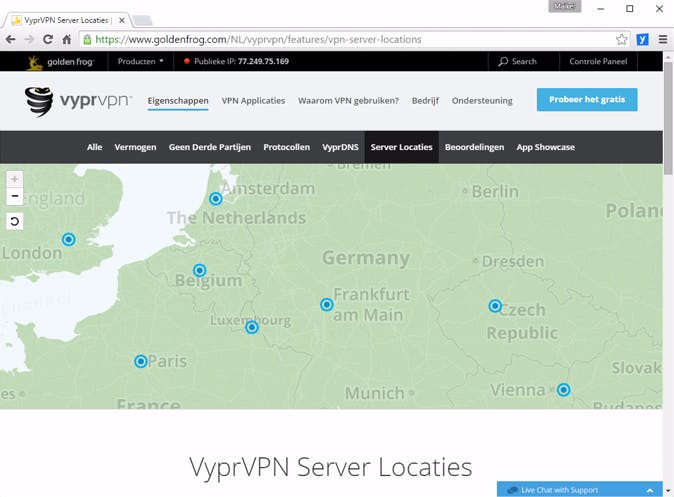Zoom out on the map

click(15, 196)
